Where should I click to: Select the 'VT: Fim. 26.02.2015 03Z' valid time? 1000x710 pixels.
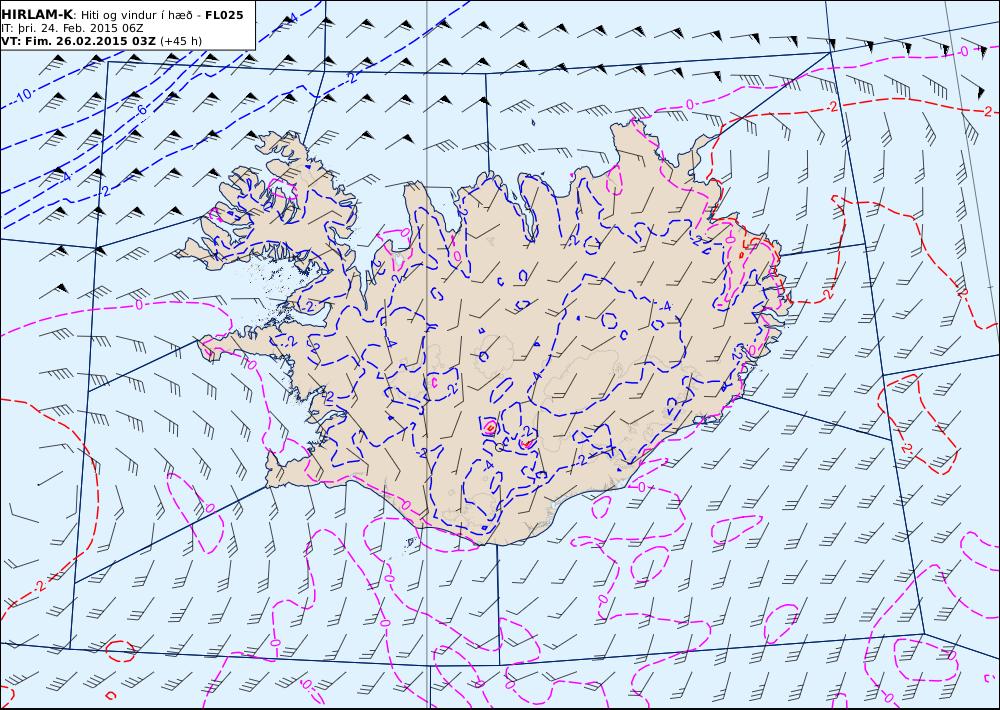pyautogui.click(x=78, y=41)
